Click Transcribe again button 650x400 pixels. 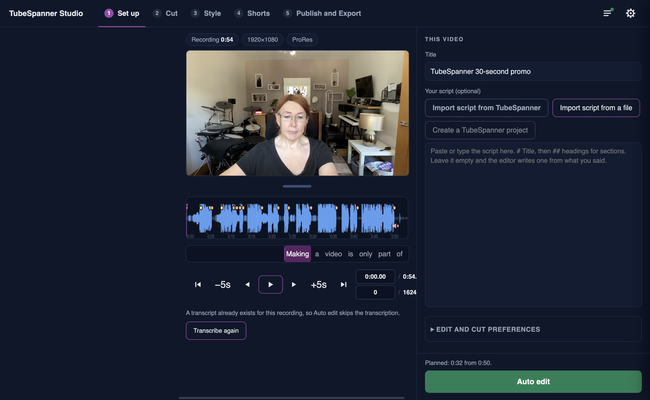tap(216, 331)
